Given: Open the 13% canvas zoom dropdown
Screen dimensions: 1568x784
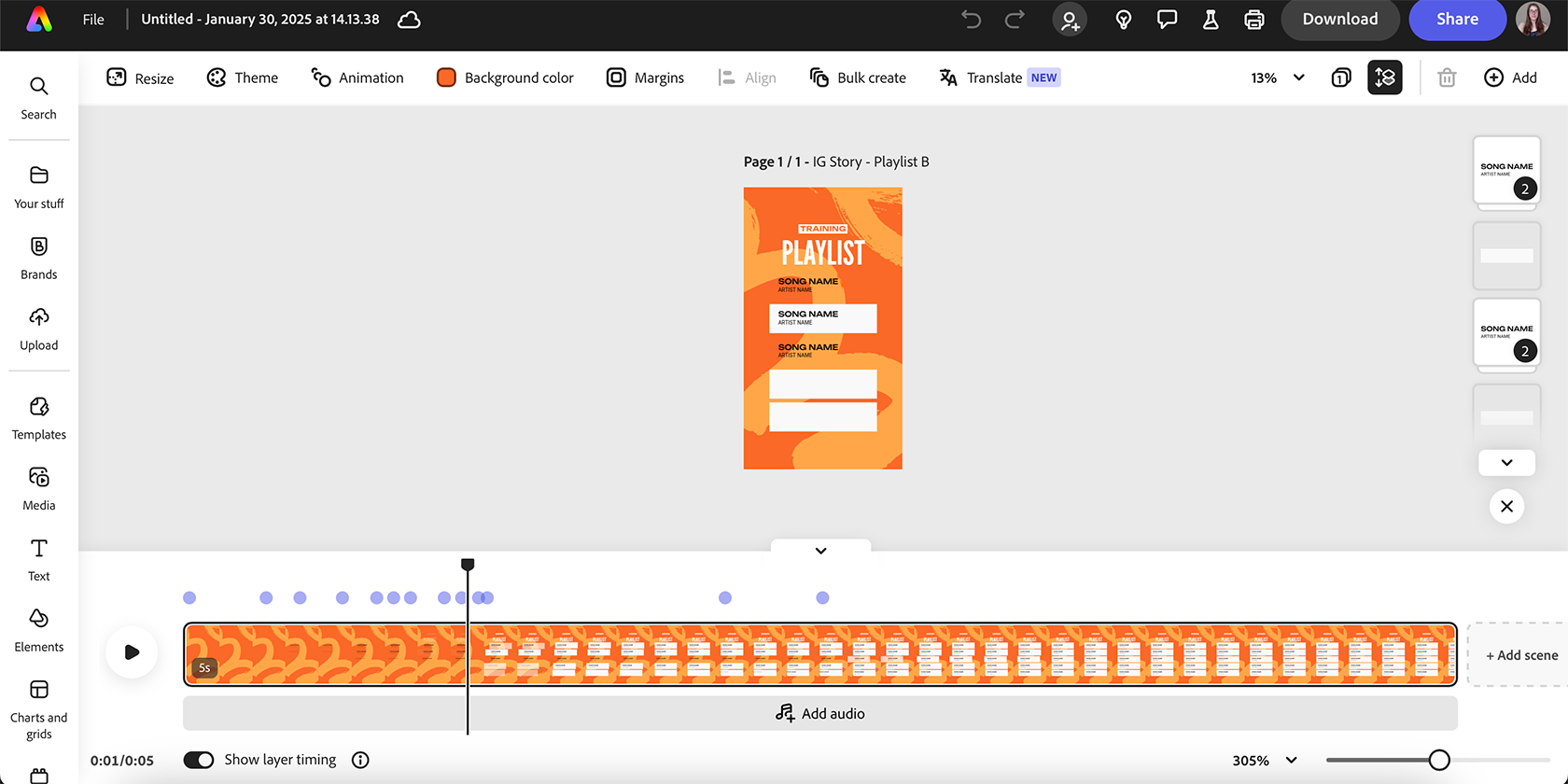Looking at the screenshot, I should (x=1277, y=77).
